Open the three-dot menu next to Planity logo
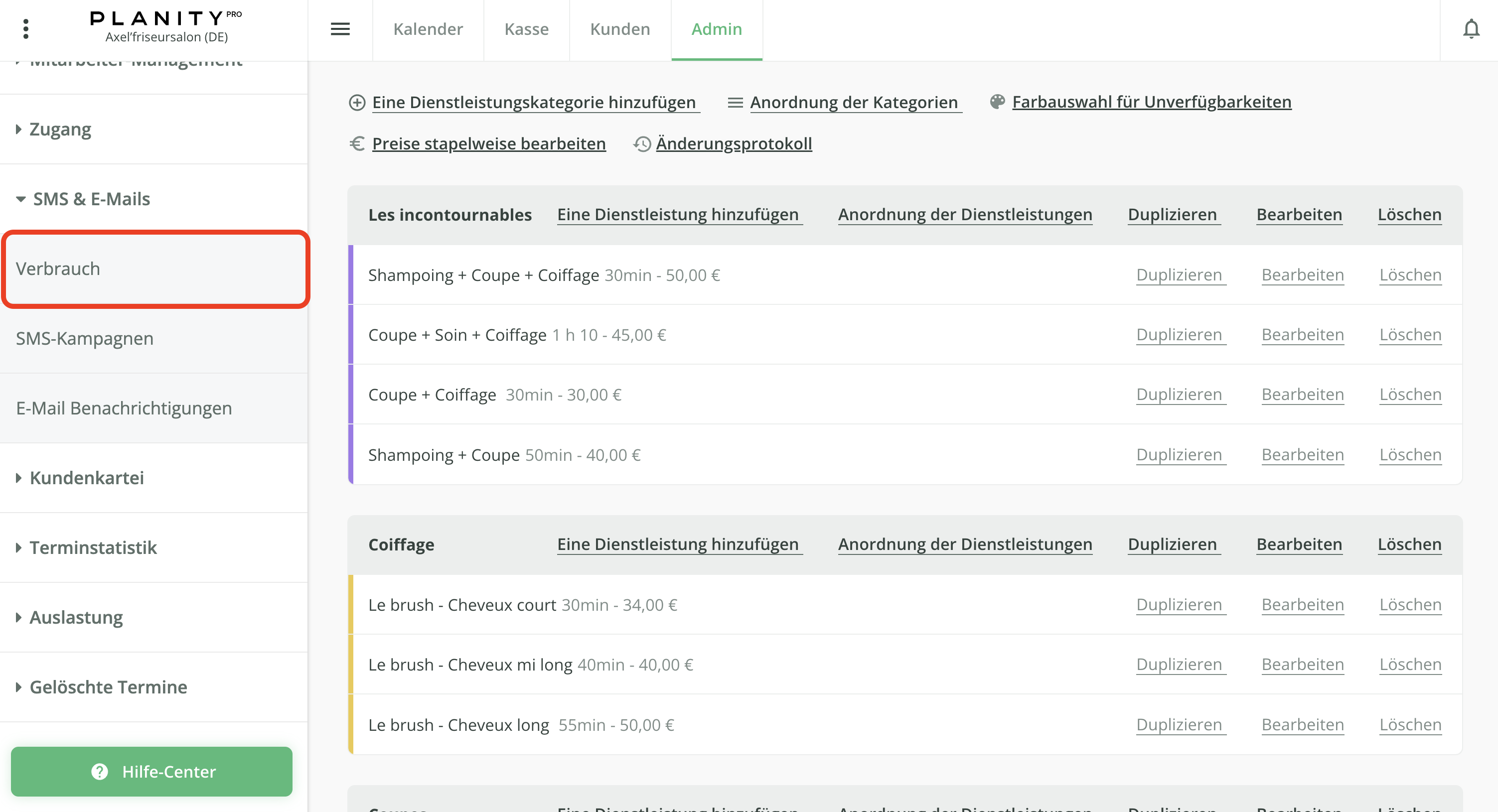 [25, 28]
